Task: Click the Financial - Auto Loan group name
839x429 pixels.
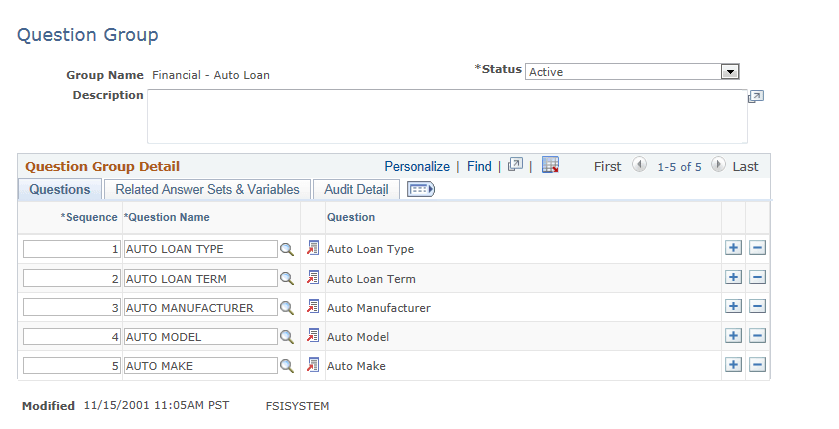Action: click(x=211, y=75)
